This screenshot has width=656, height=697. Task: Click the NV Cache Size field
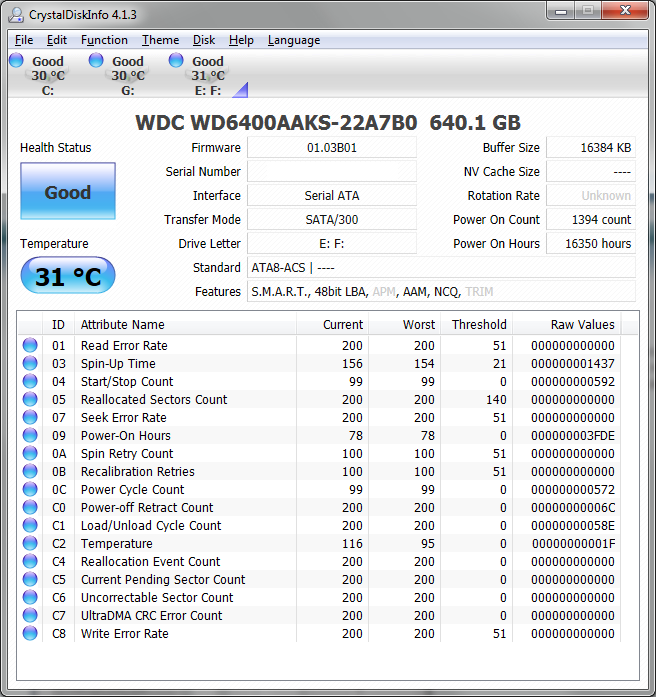(x=591, y=172)
